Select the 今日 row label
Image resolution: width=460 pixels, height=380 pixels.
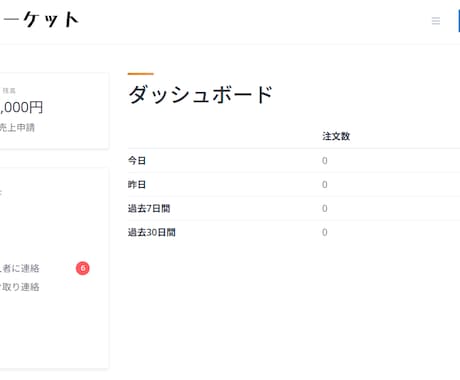(137, 161)
